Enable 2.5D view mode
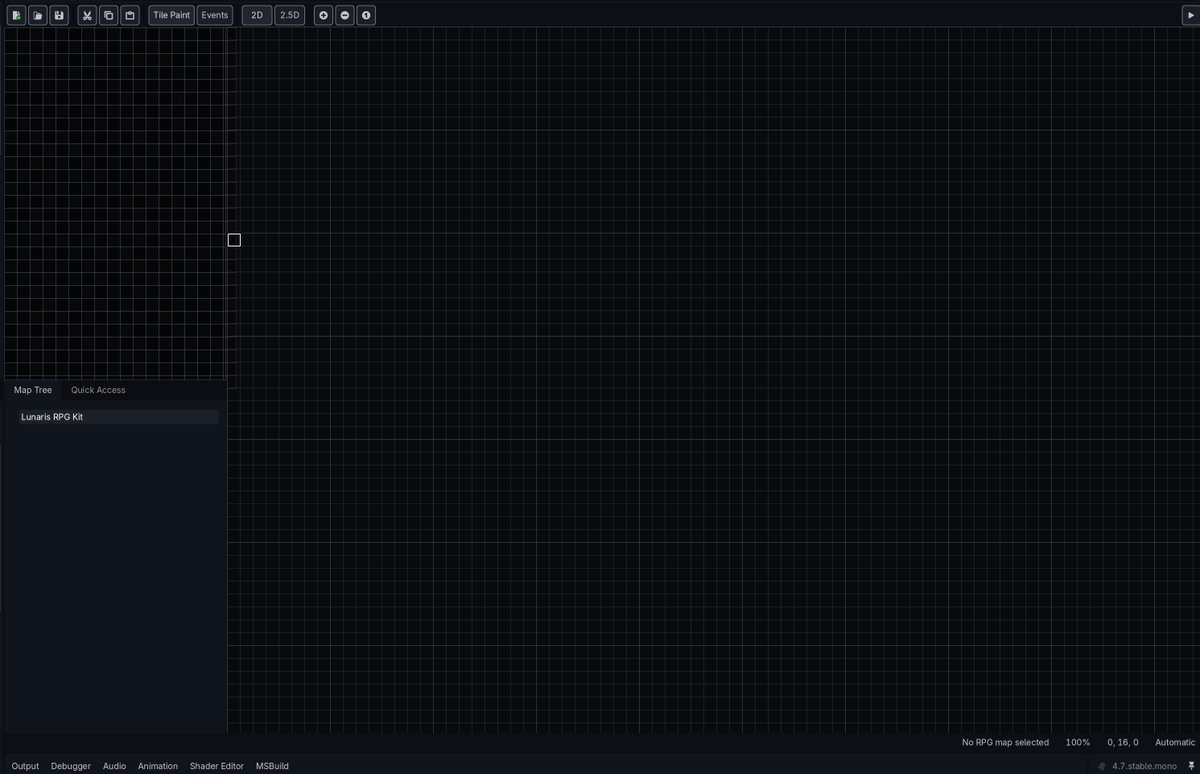The width and height of the screenshot is (1200, 774). click(289, 15)
